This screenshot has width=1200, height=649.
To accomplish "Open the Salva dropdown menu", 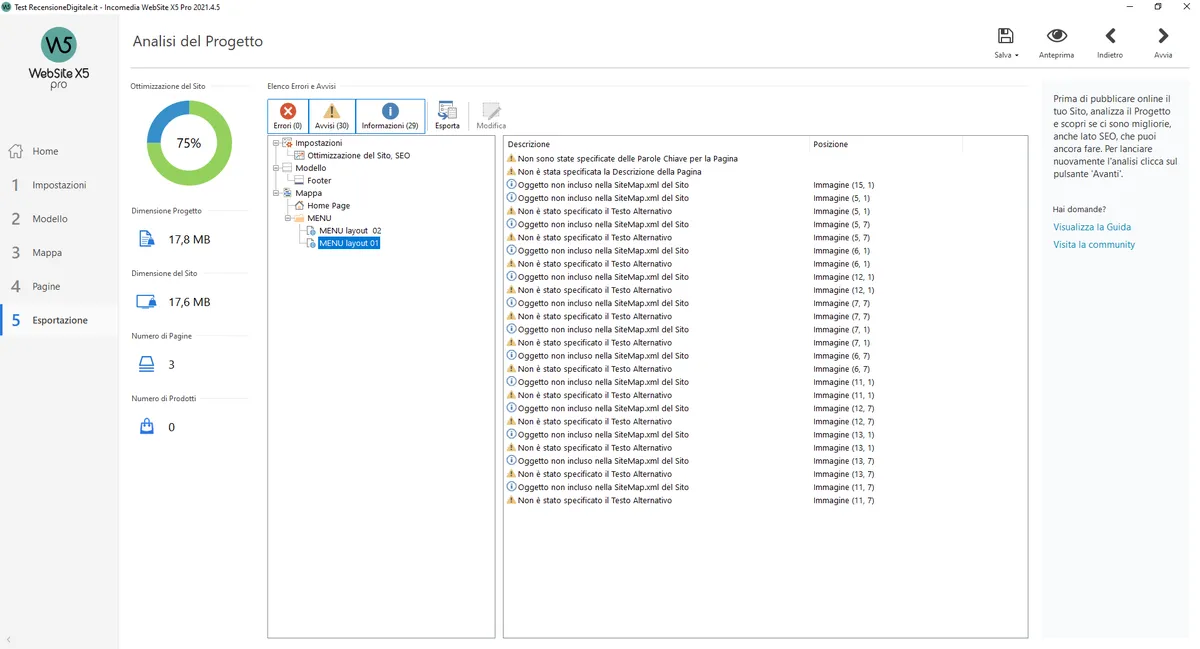I will [1006, 43].
